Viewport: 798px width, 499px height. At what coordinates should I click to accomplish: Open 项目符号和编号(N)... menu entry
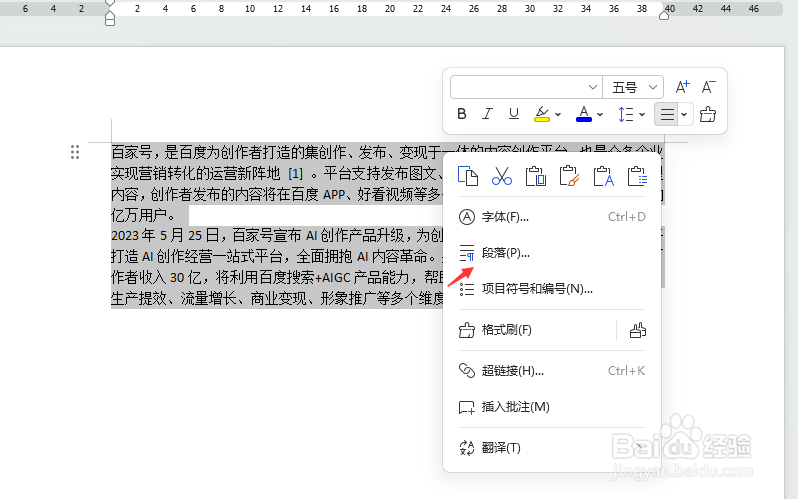(x=552, y=289)
